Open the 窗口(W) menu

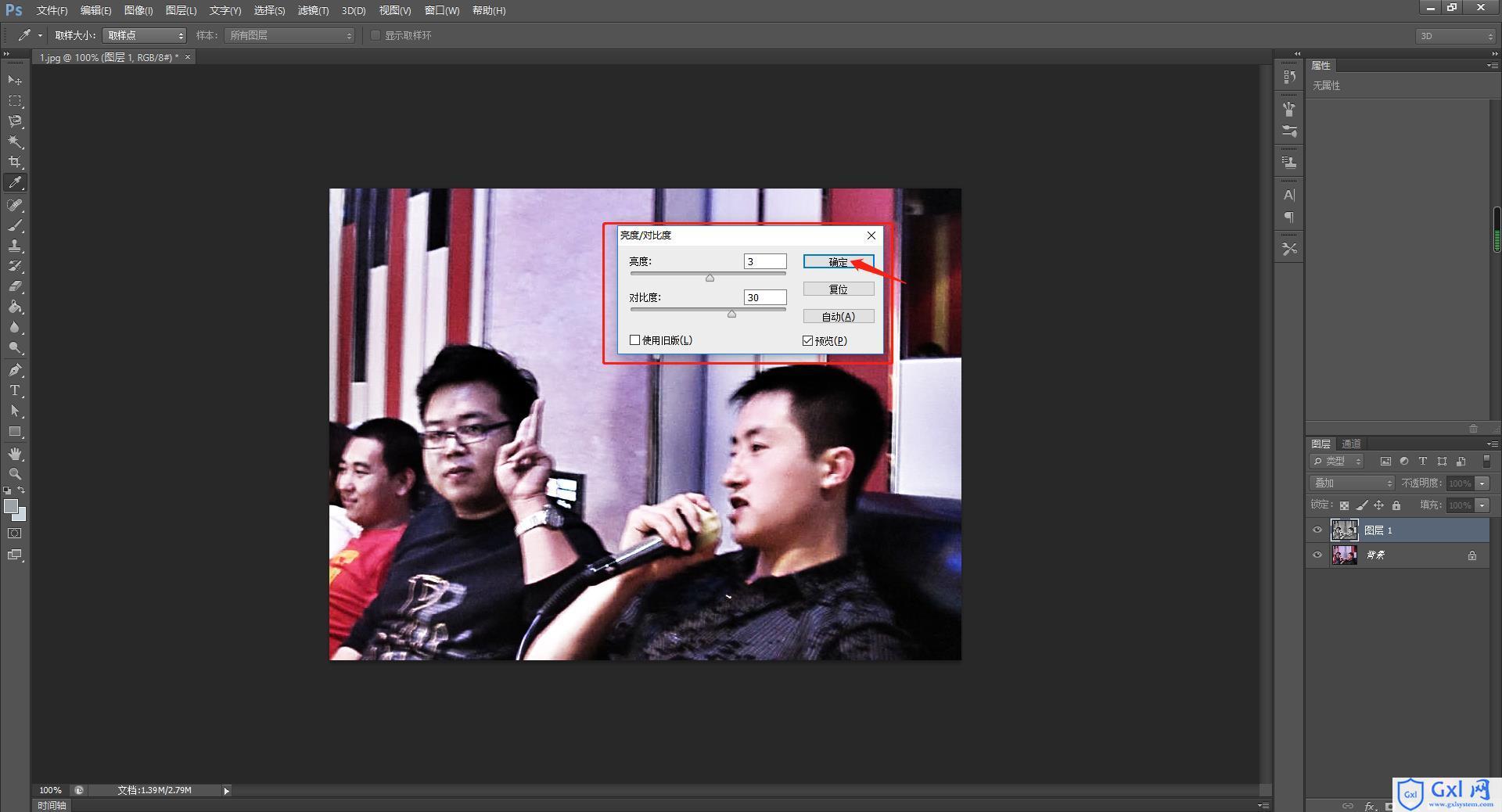442,10
